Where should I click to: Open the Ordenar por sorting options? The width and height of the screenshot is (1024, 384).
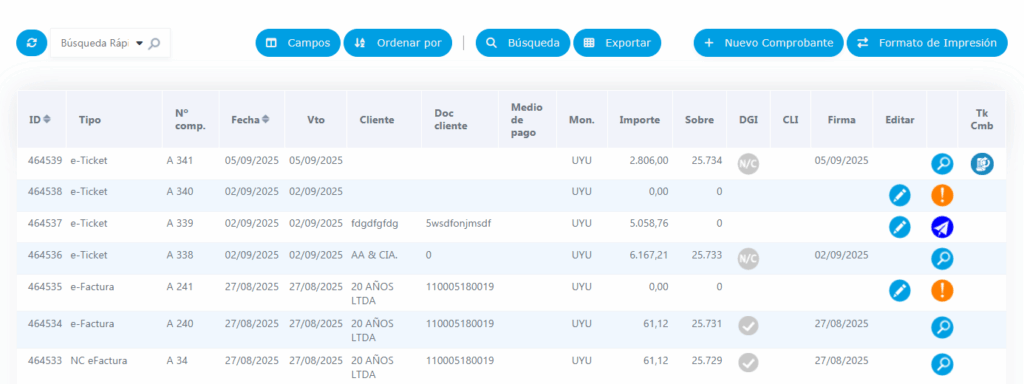(x=398, y=43)
